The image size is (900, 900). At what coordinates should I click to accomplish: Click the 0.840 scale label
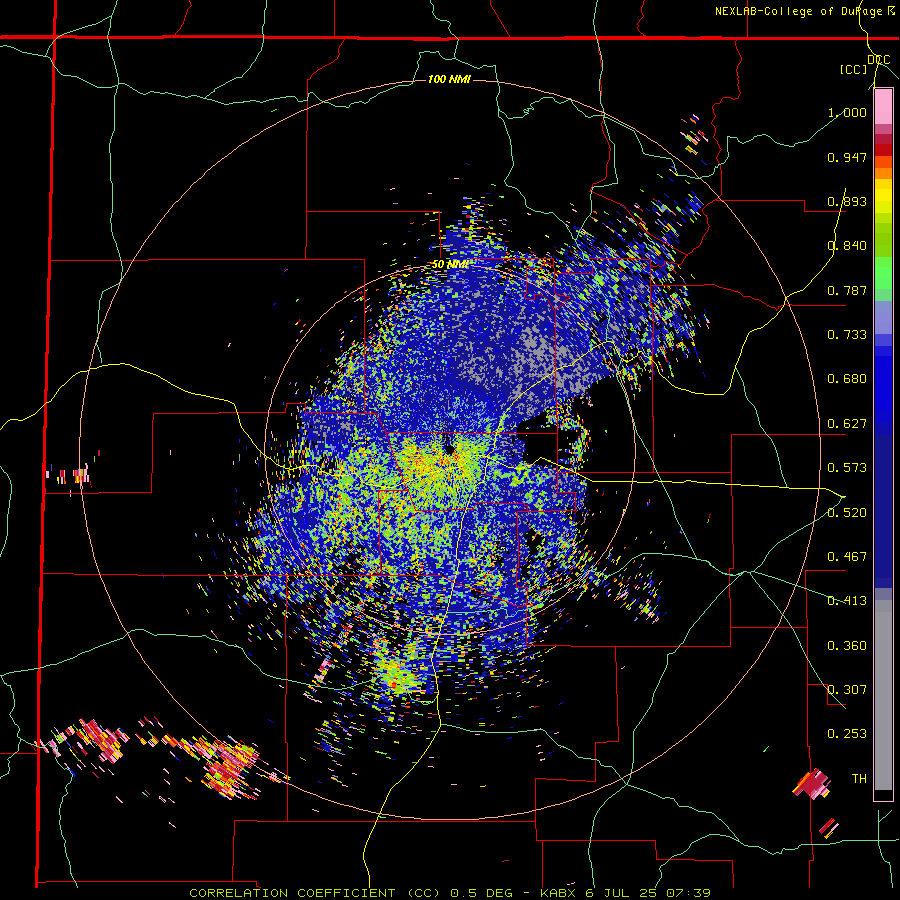coord(847,246)
